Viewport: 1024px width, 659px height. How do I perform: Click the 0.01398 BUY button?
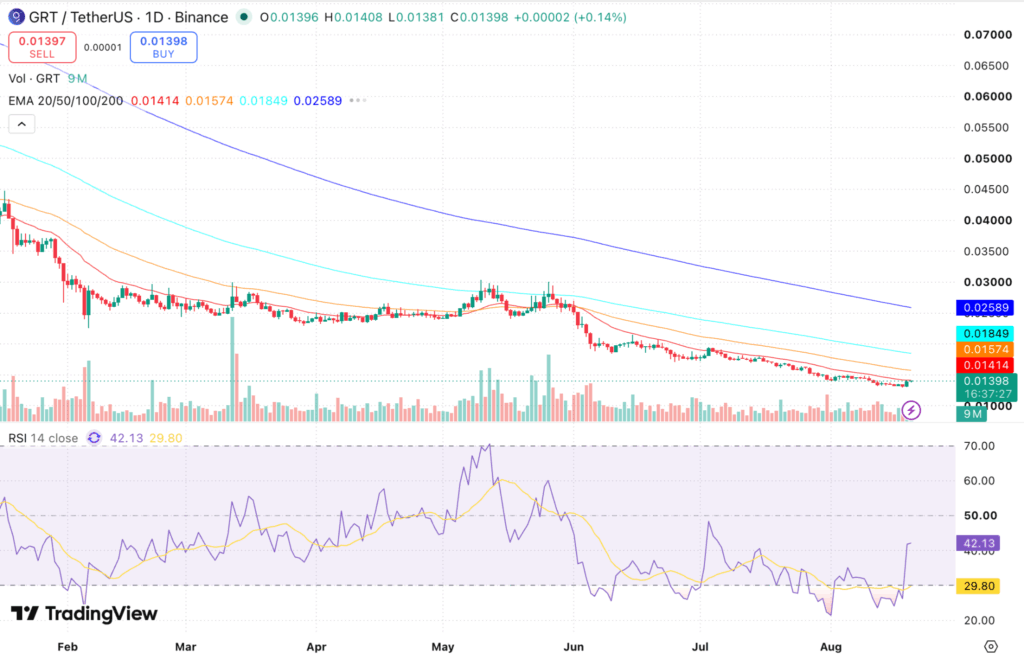click(x=163, y=47)
